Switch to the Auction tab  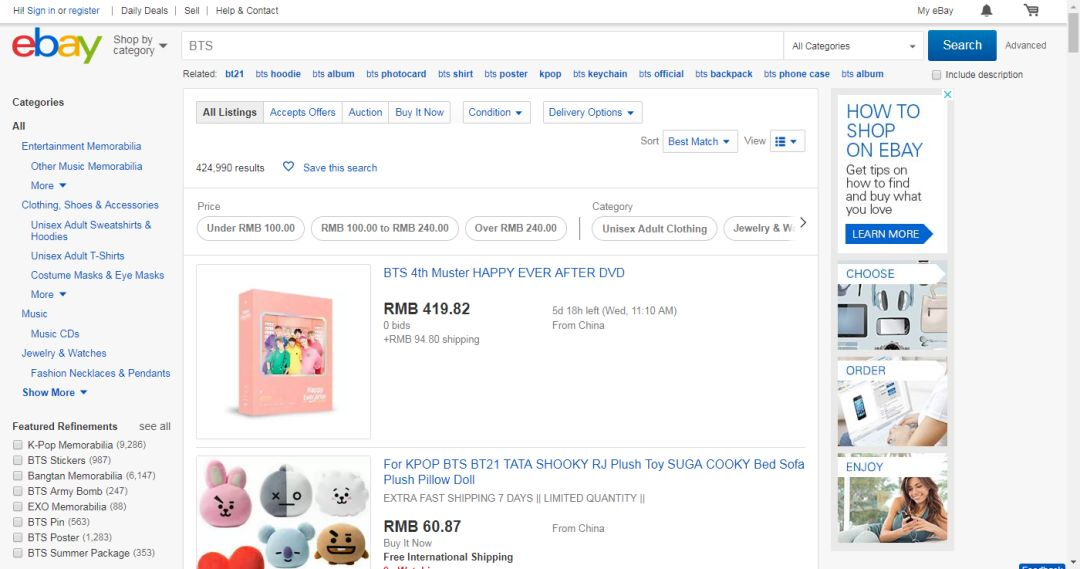click(x=365, y=112)
